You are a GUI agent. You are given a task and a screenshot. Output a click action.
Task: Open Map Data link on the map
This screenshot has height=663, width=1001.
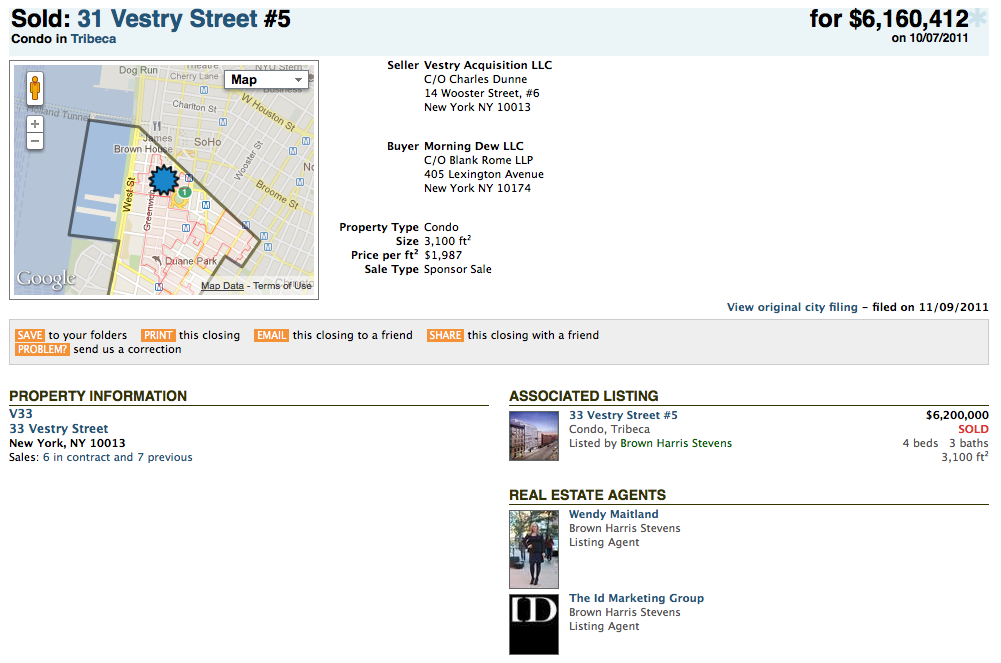(222, 286)
